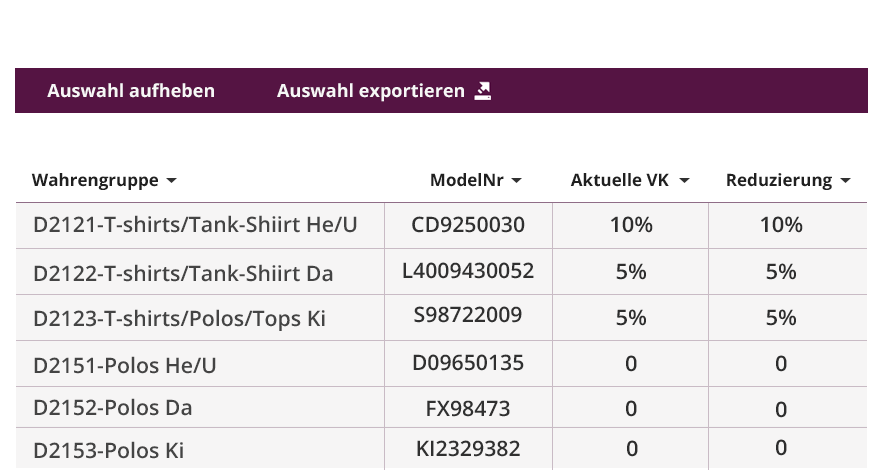
Task: Select the D2153-Polos Ki row
Action: [x=109, y=449]
